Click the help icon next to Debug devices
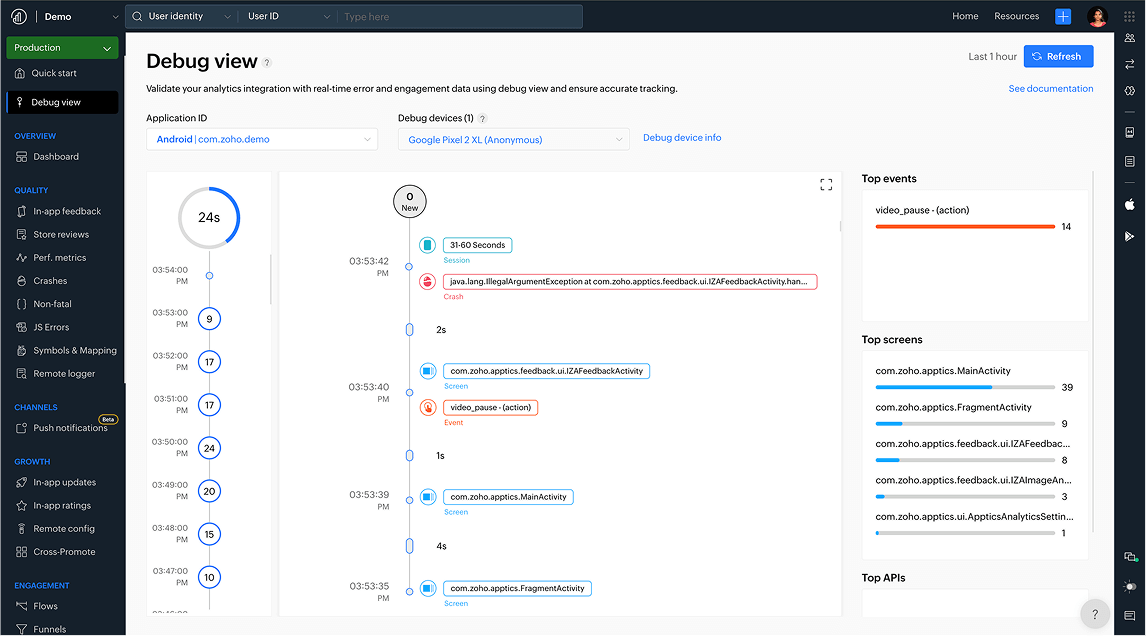1146x636 pixels. (482, 118)
